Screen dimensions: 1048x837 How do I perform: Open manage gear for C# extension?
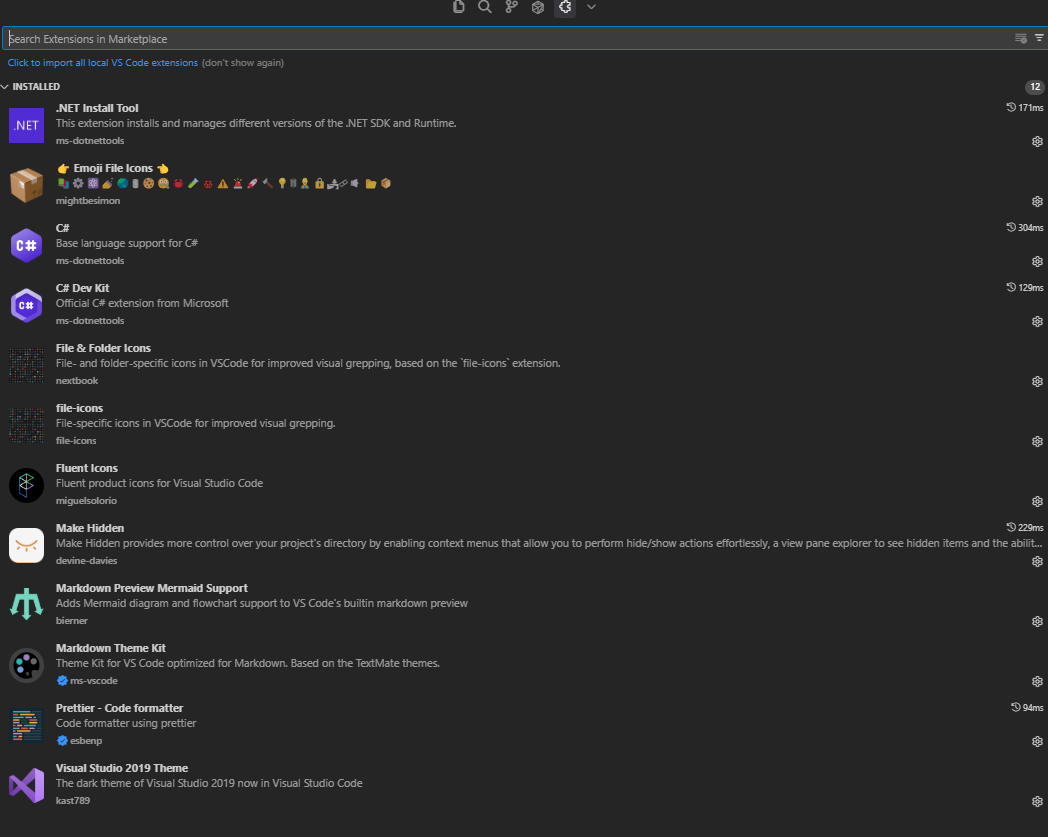(1037, 261)
